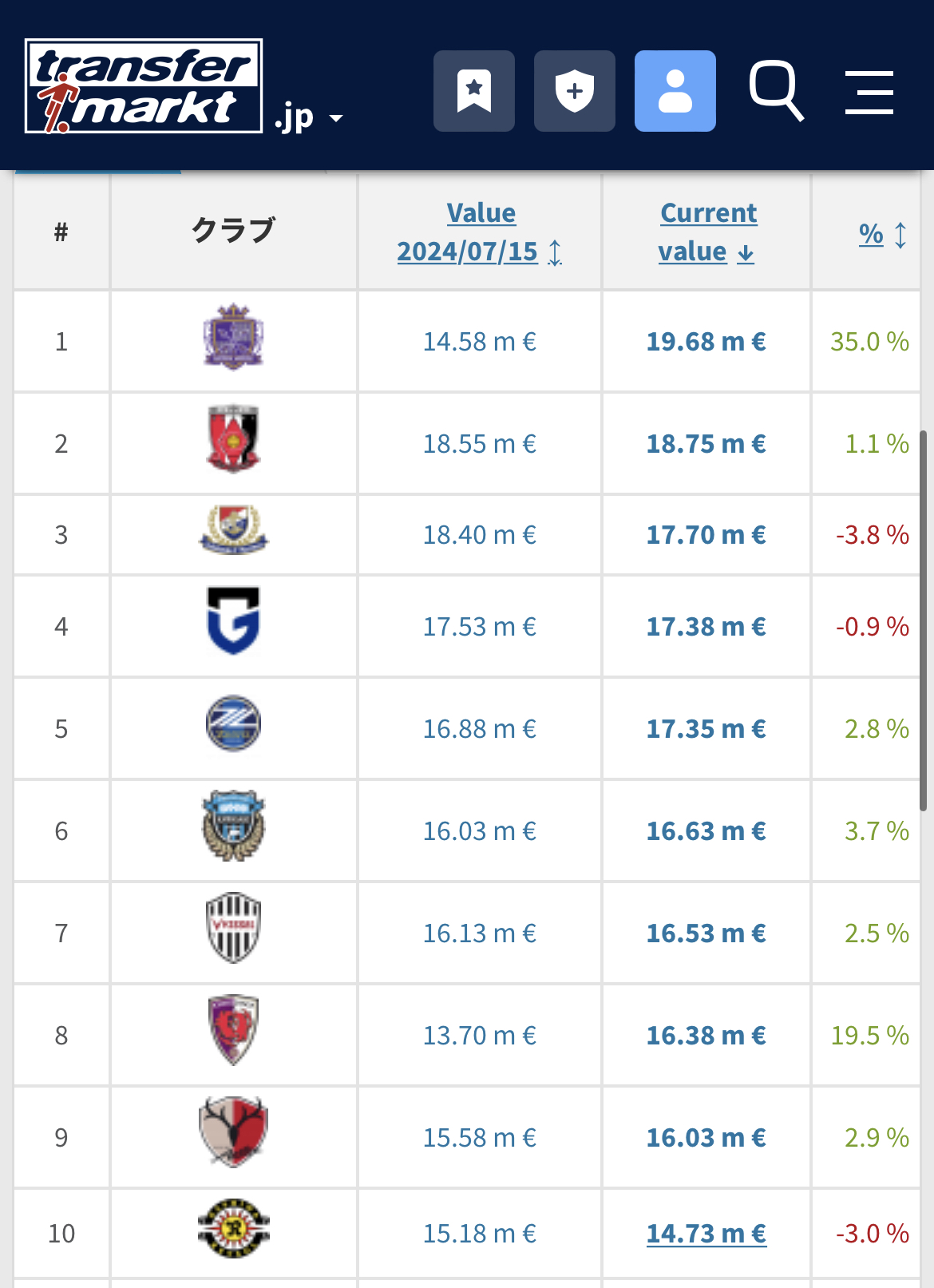Click the rank 2 red diamond crest

(233, 439)
